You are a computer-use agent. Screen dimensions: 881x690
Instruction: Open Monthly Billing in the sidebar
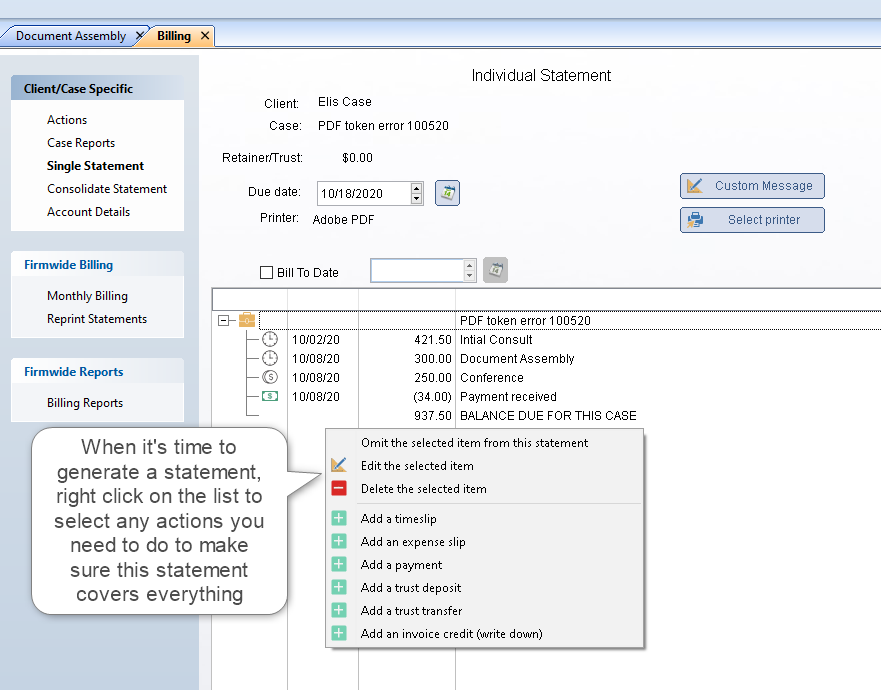(87, 296)
